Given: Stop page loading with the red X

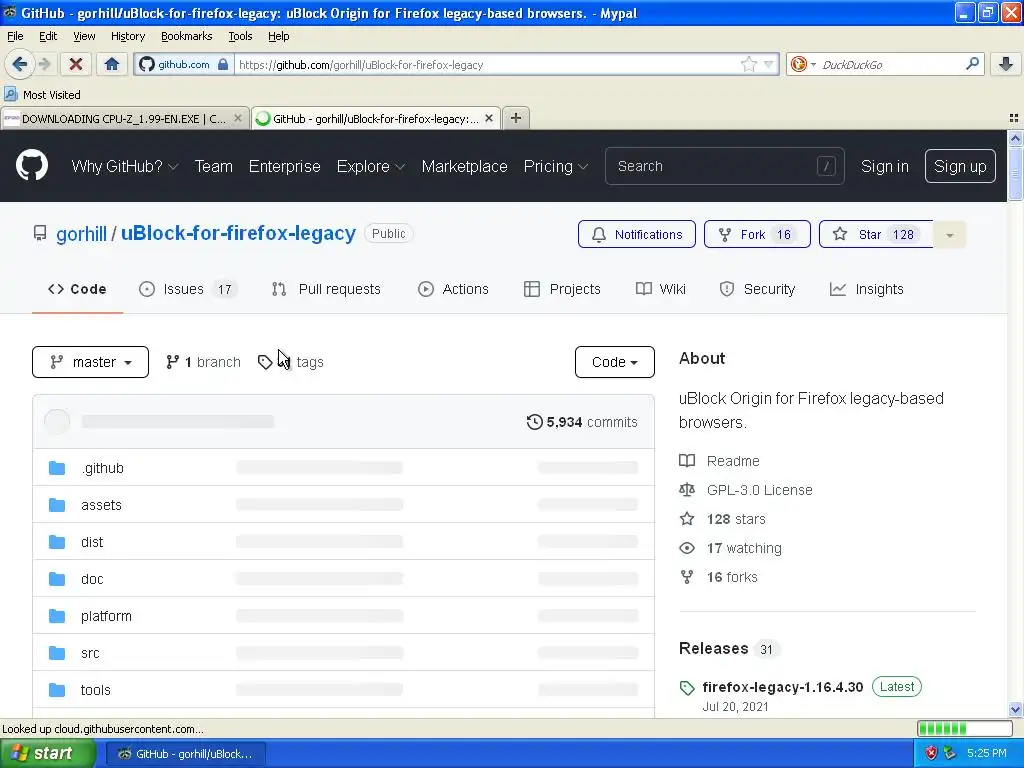Looking at the screenshot, I should (x=76, y=64).
